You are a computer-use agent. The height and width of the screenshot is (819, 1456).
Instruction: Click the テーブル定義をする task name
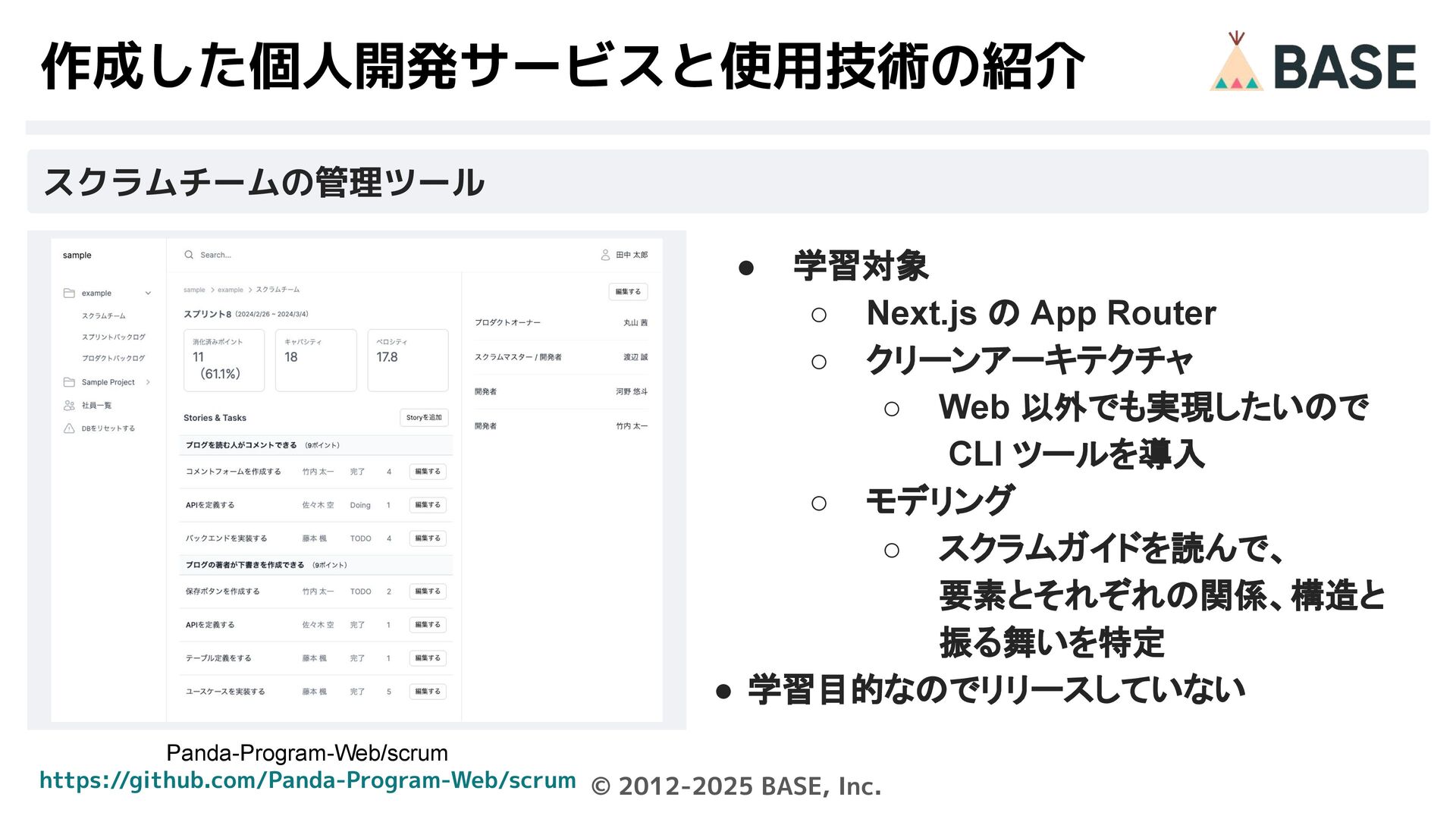point(218,658)
